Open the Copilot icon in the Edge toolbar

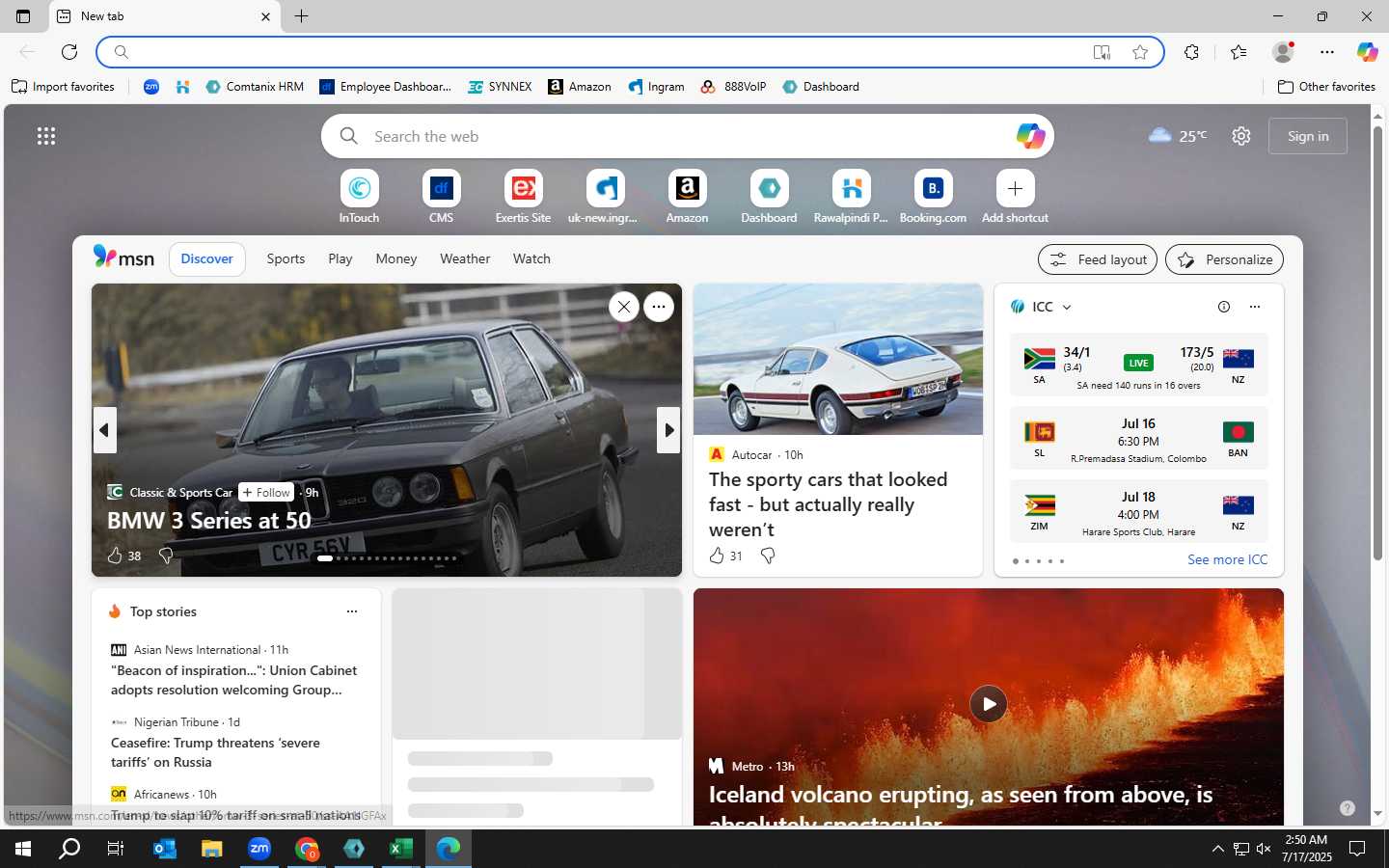coord(1366,52)
